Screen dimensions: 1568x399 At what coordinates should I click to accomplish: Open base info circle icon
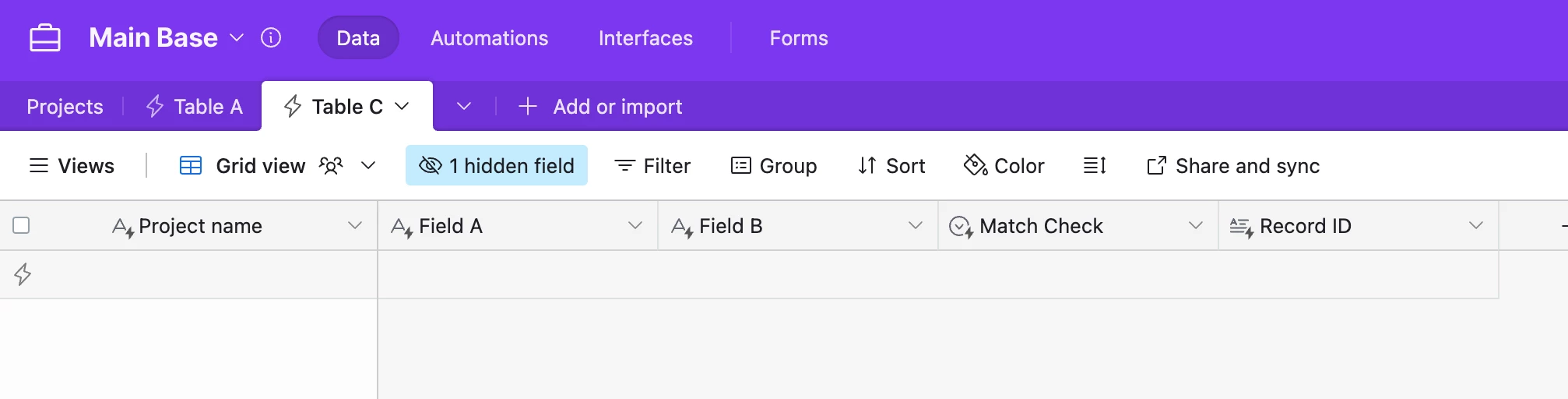pos(271,37)
